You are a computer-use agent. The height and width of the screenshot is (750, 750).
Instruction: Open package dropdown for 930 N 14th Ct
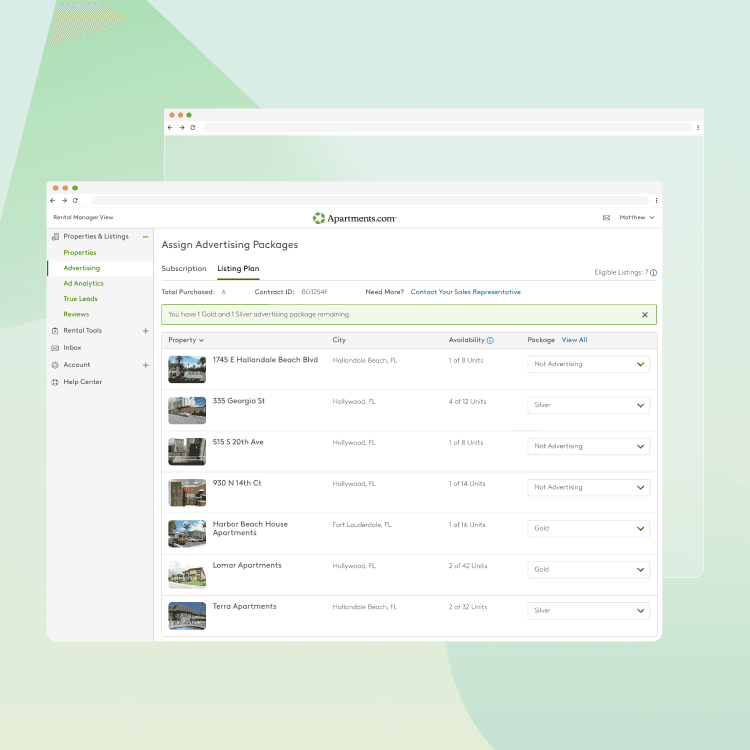click(588, 488)
